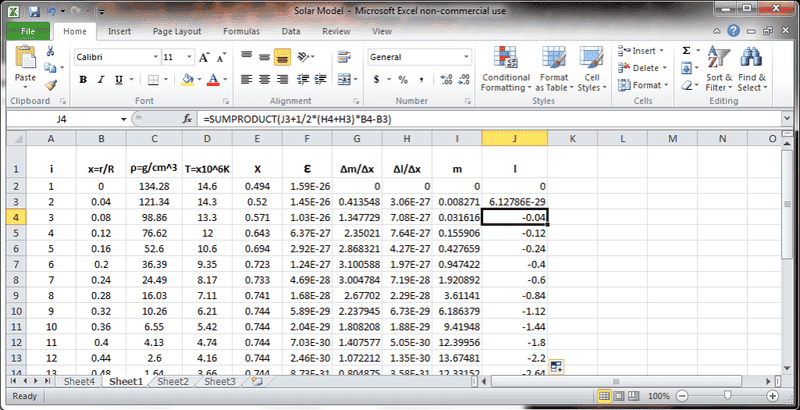Increase font size with Grow Font icon
800x410 pixels.
coord(204,57)
